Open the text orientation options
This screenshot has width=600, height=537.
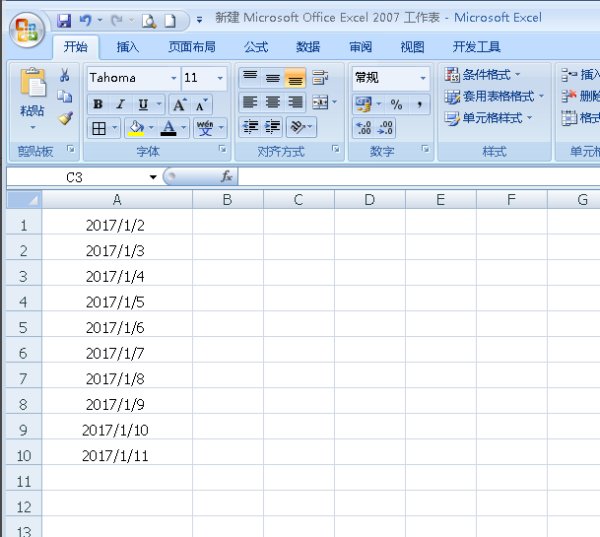point(301,127)
